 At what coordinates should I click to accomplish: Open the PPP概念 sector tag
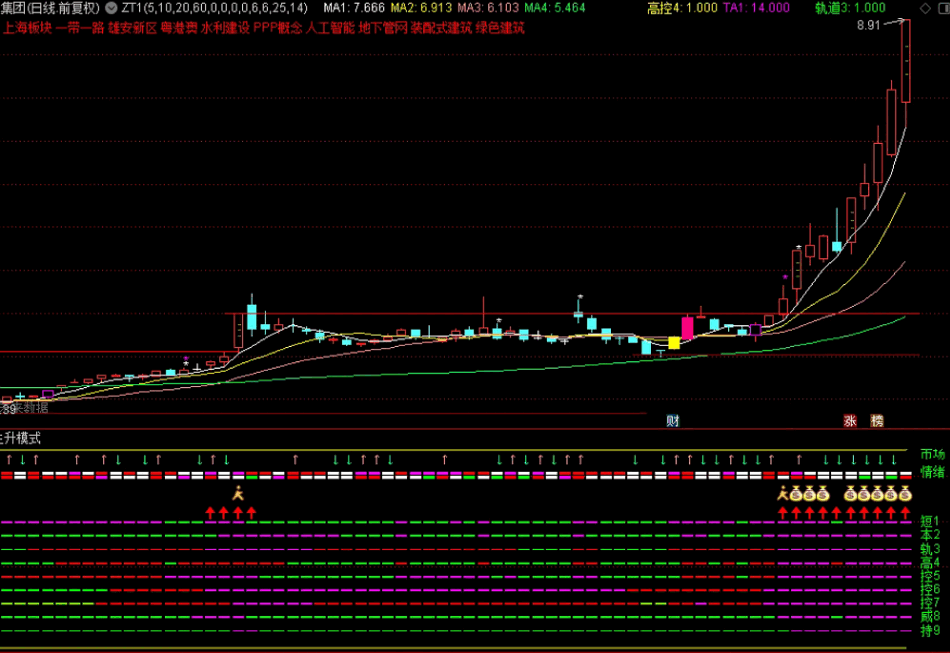277,28
